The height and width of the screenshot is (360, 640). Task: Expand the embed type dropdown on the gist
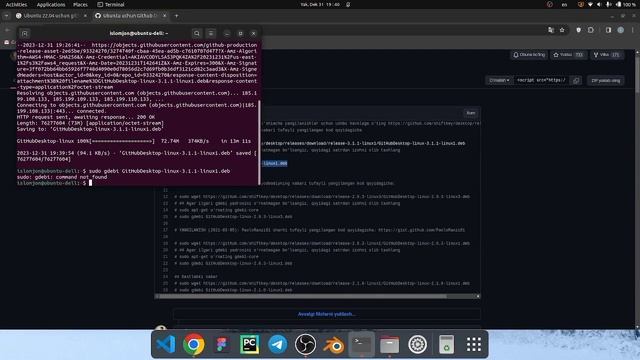[x=499, y=80]
